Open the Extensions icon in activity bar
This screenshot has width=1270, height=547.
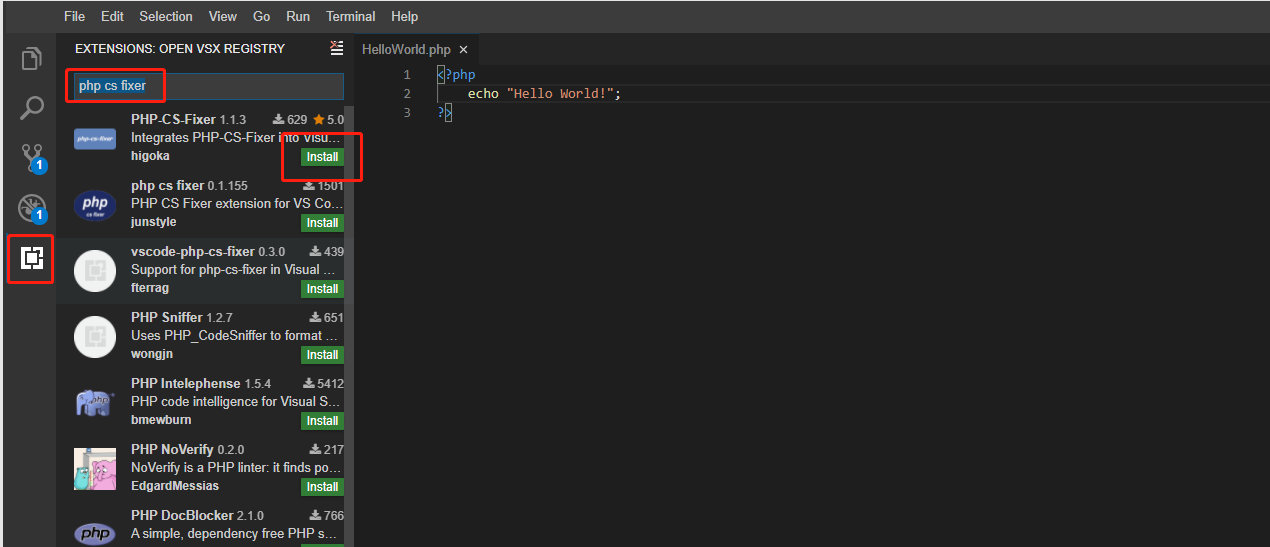32,259
